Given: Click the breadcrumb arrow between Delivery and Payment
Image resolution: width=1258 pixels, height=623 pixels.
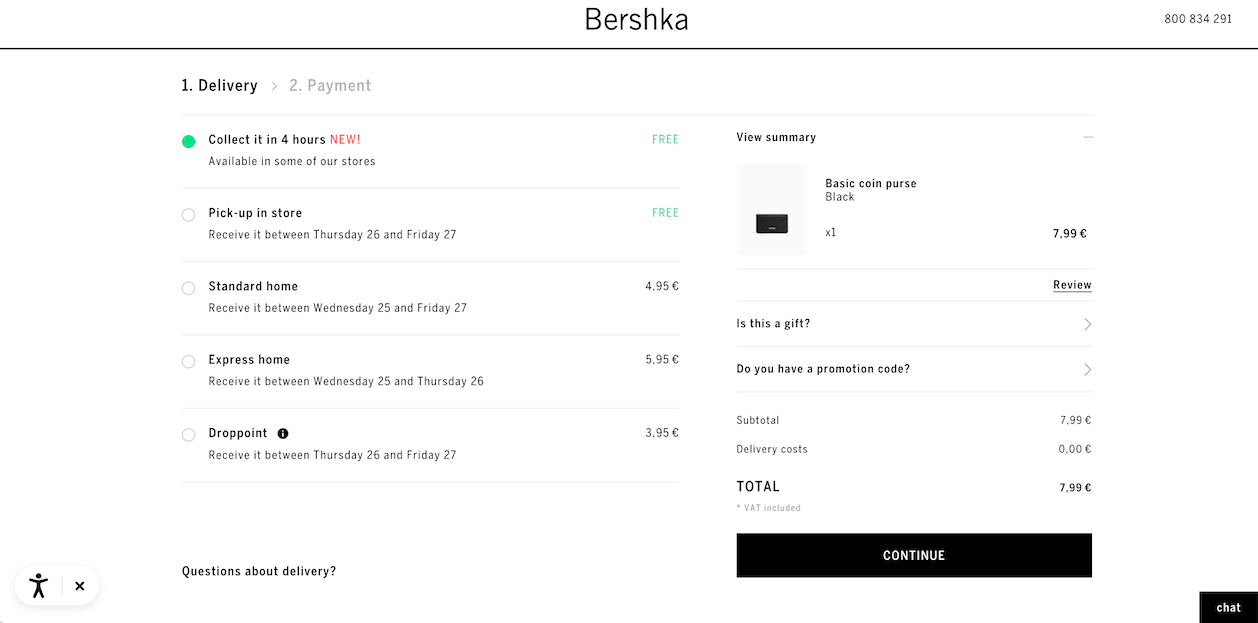Looking at the screenshot, I should [x=274, y=86].
